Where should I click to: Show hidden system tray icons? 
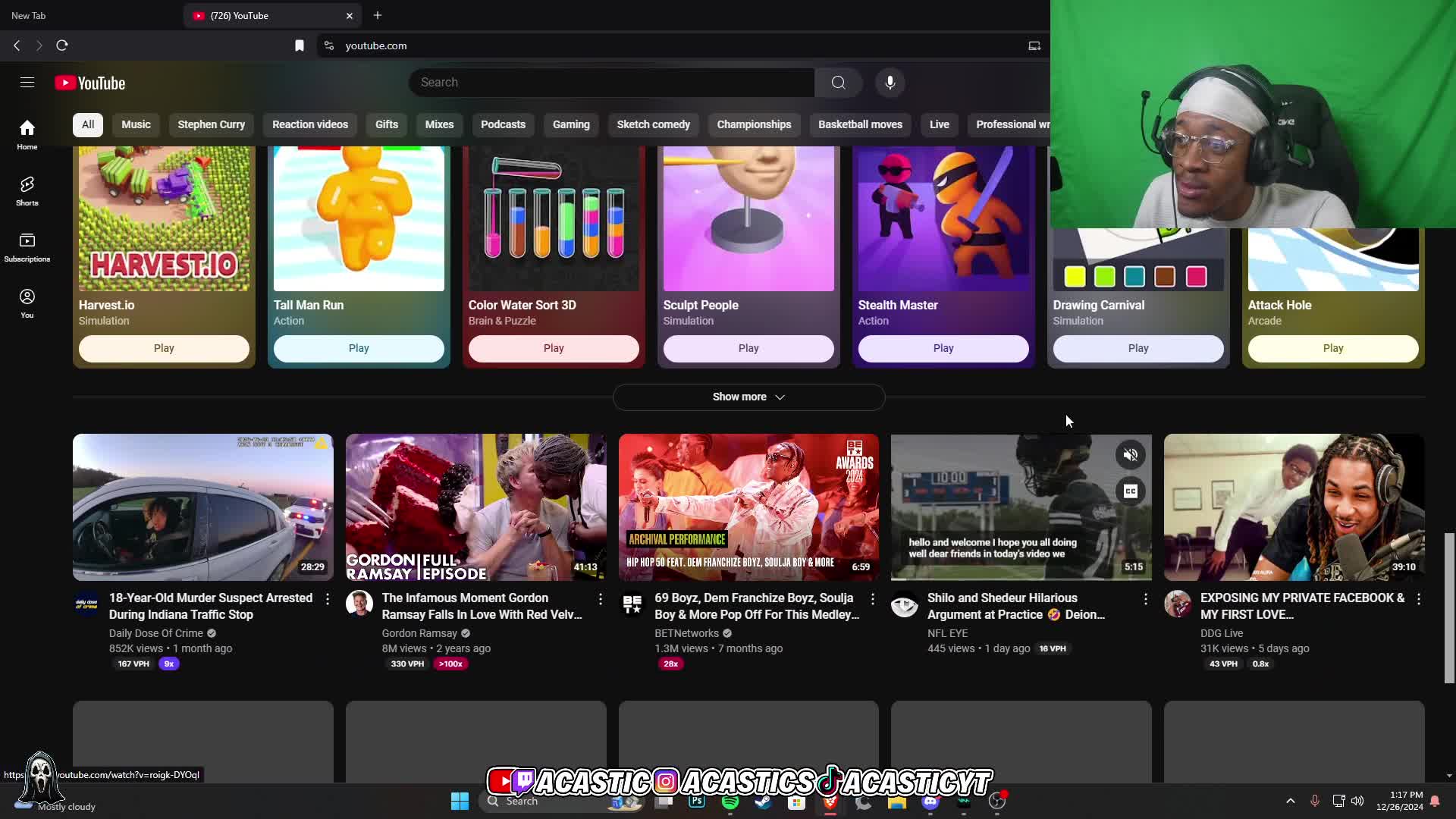pos(1291,801)
